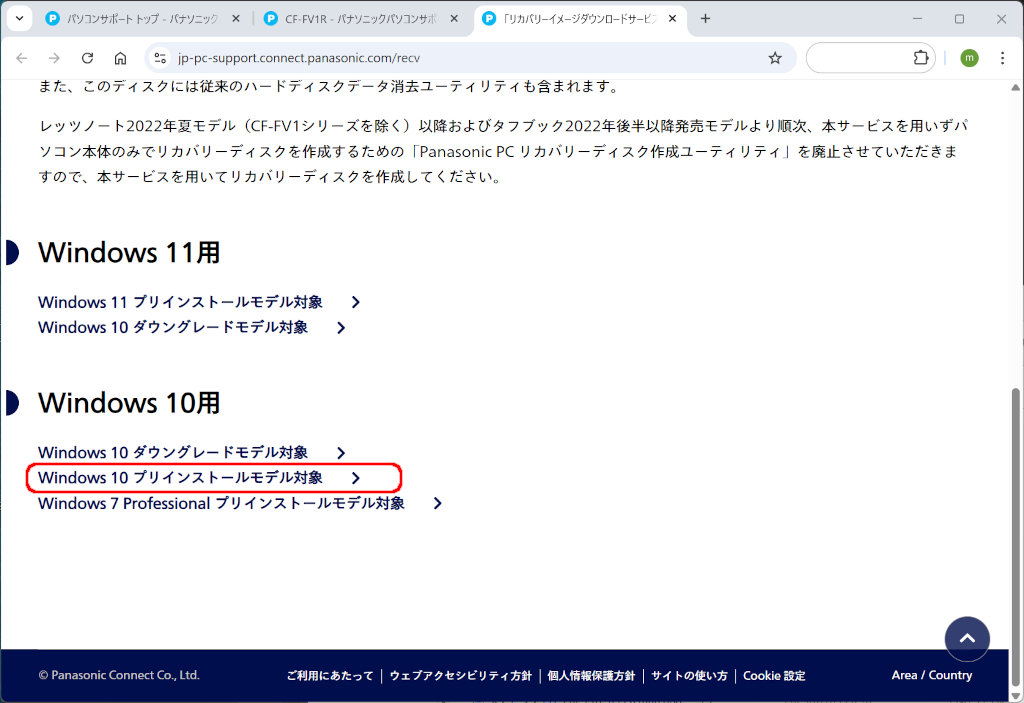Click the Windows 11用 heading text
The height and width of the screenshot is (703, 1024).
129,253
